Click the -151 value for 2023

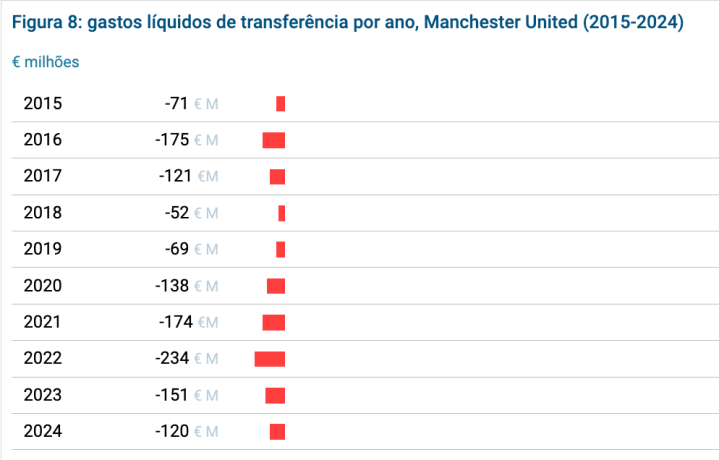click(x=171, y=394)
